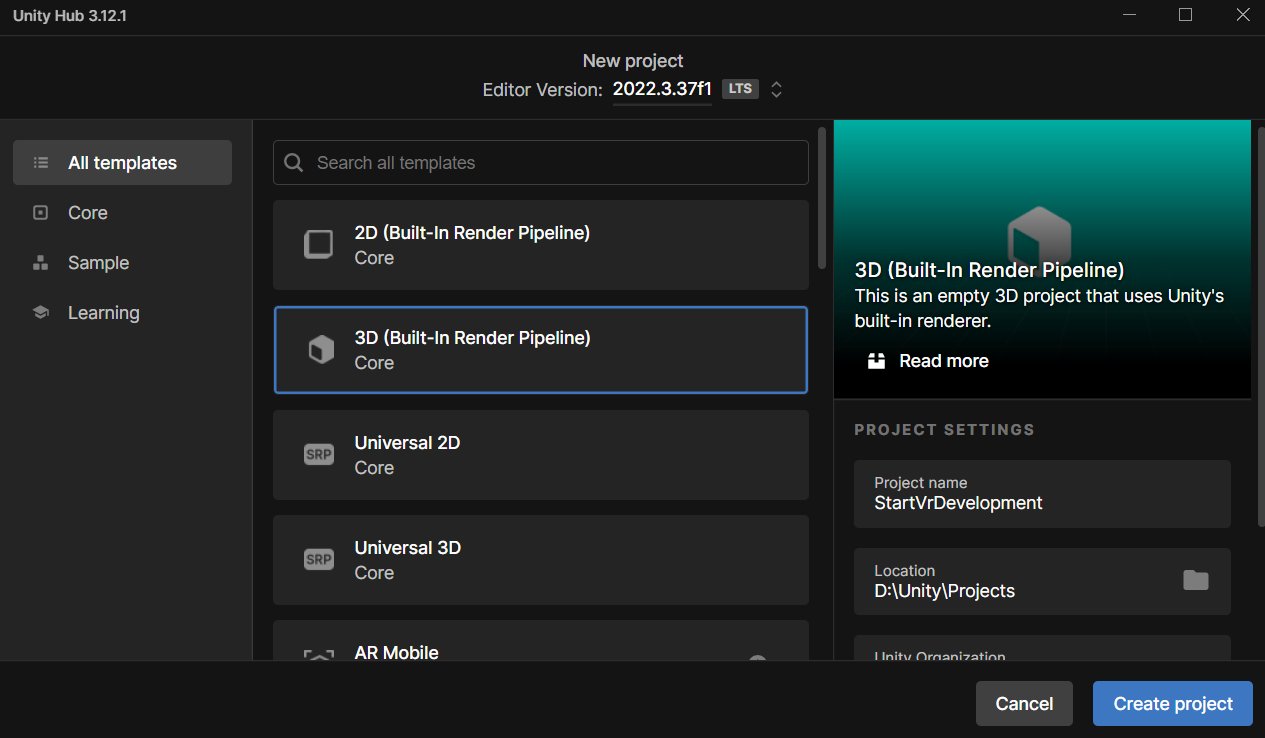The image size is (1265, 738).
Task: Click the Cancel button
Action: click(1024, 704)
